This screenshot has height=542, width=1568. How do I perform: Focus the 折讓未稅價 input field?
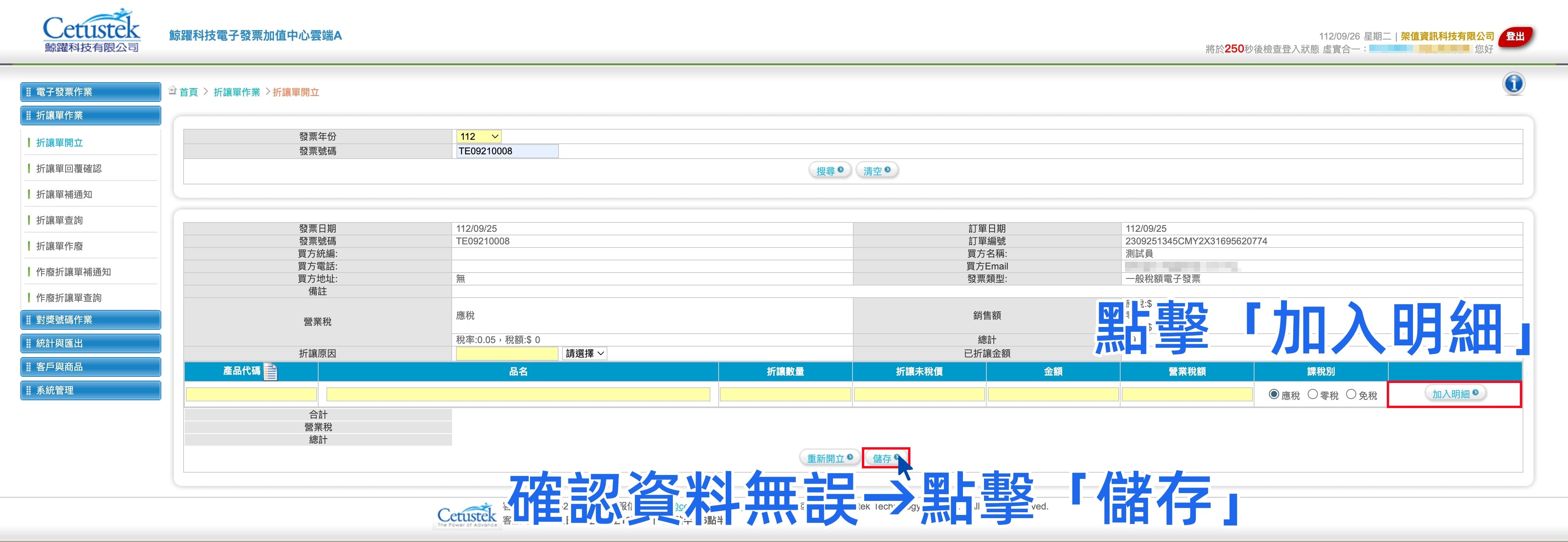(x=919, y=395)
